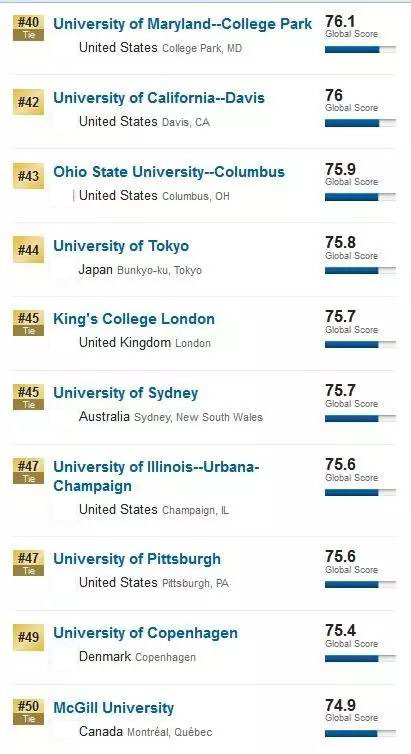This screenshot has width=411, height=754.
Task: Open McGill University link
Action: point(113,708)
